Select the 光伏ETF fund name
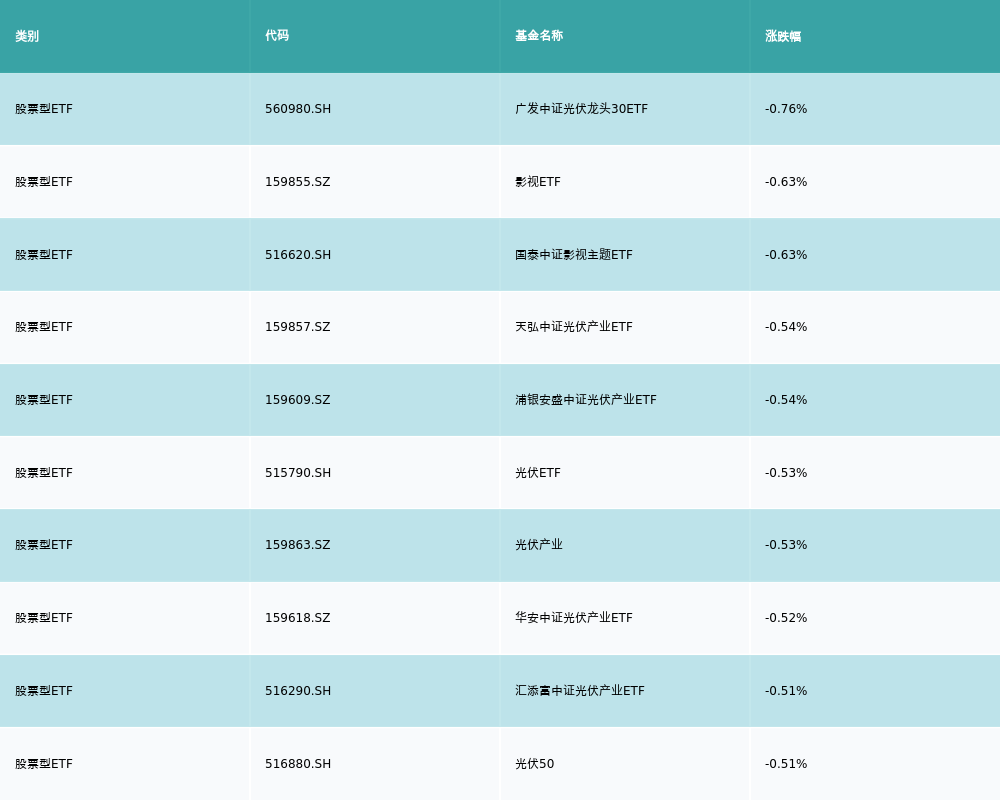The image size is (1000, 800). (x=538, y=473)
